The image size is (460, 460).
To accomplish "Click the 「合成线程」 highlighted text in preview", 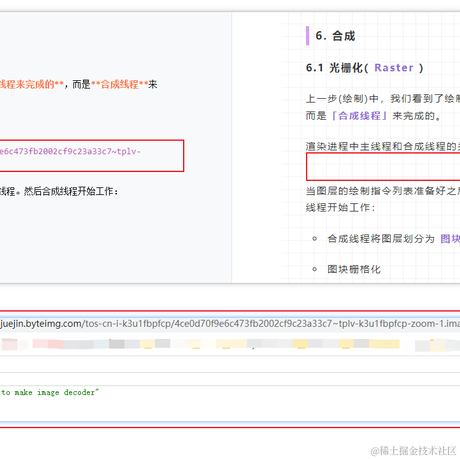I will tap(359, 116).
